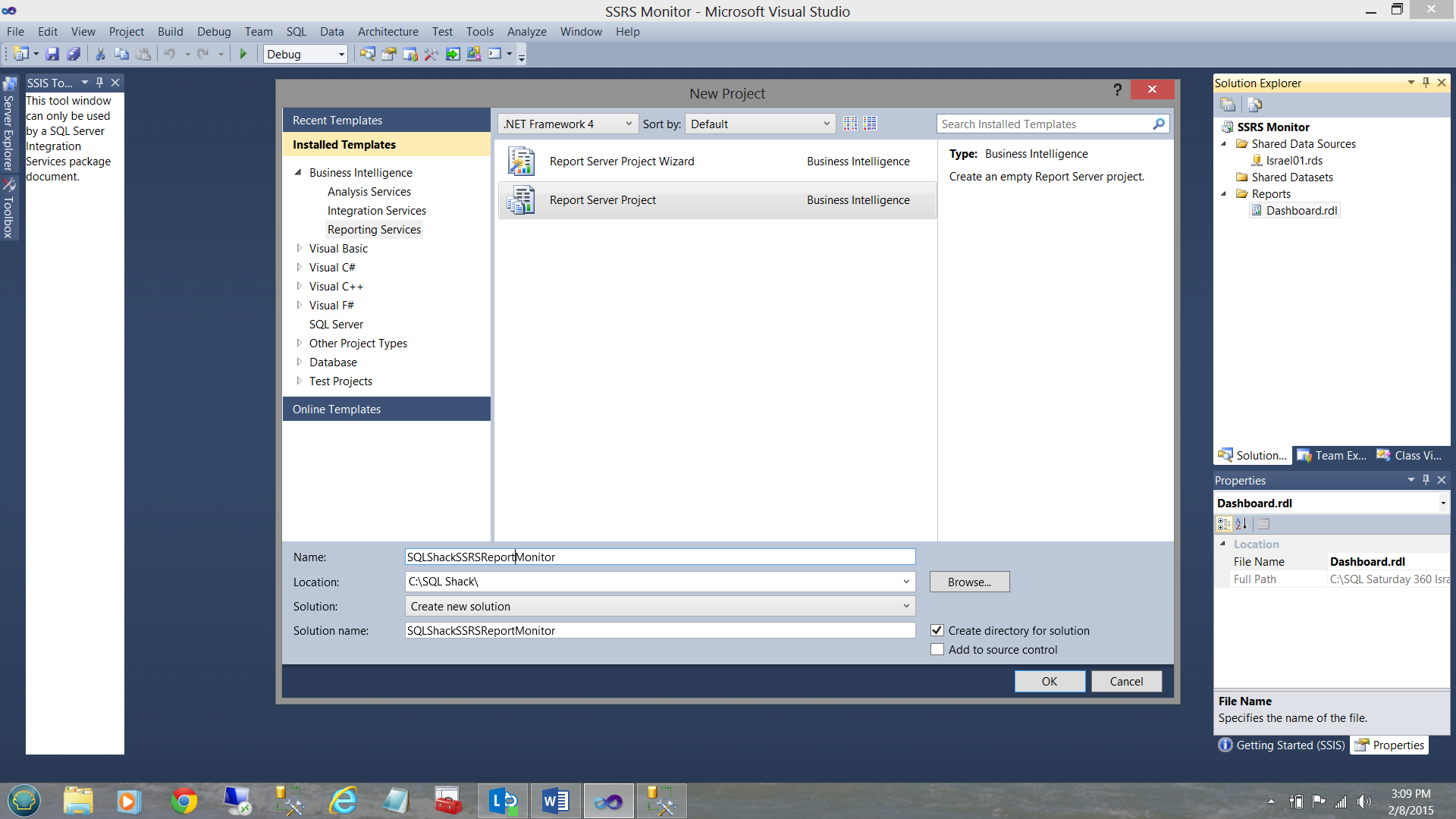Click the Save All toolbar icon
Image resolution: width=1456 pixels, height=819 pixels.
click(74, 54)
